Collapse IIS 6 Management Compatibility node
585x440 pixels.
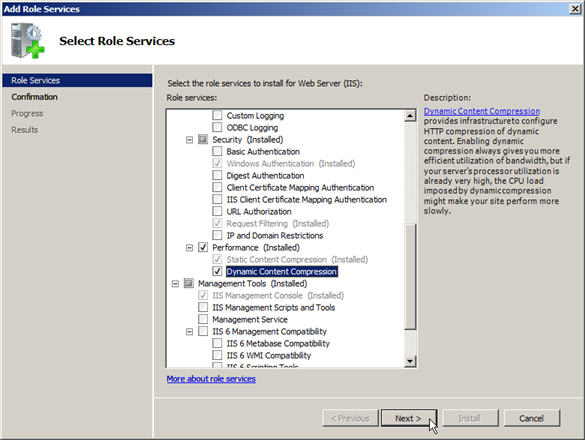pyautogui.click(x=189, y=331)
